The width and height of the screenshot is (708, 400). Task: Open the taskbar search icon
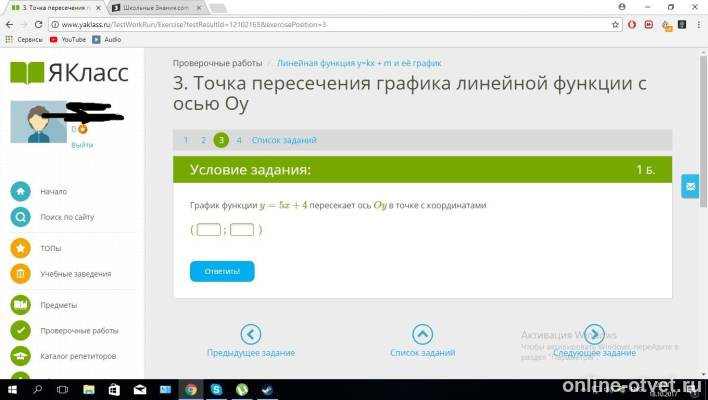38,389
